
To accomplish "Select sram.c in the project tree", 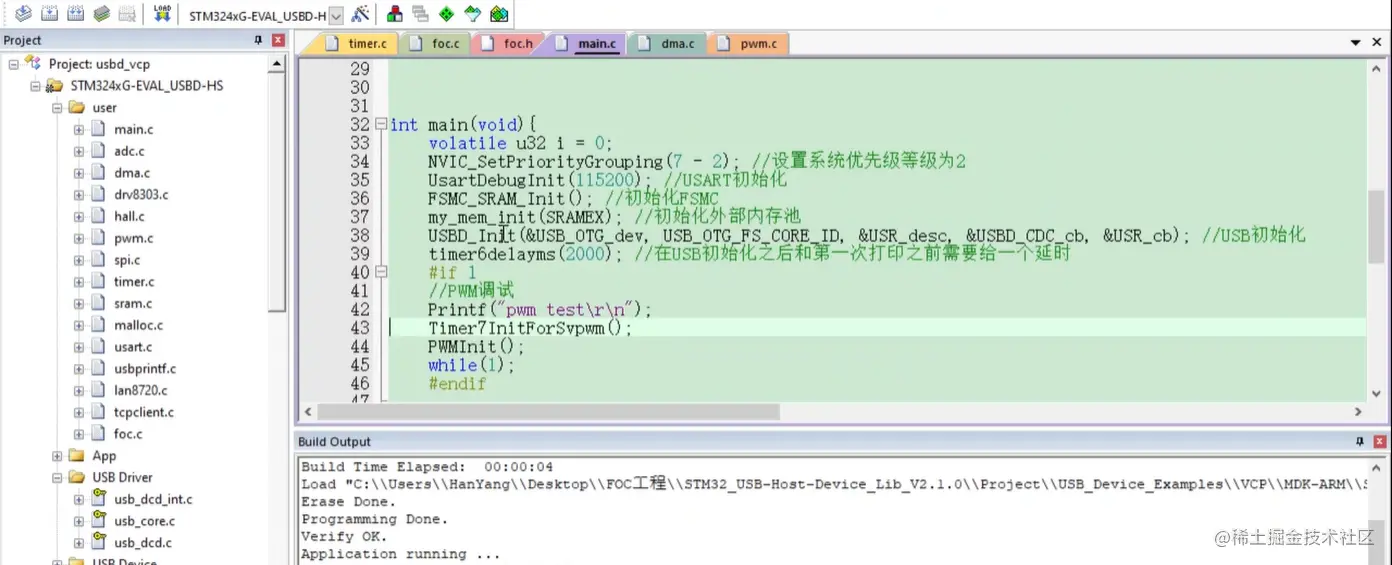I will click(133, 303).
